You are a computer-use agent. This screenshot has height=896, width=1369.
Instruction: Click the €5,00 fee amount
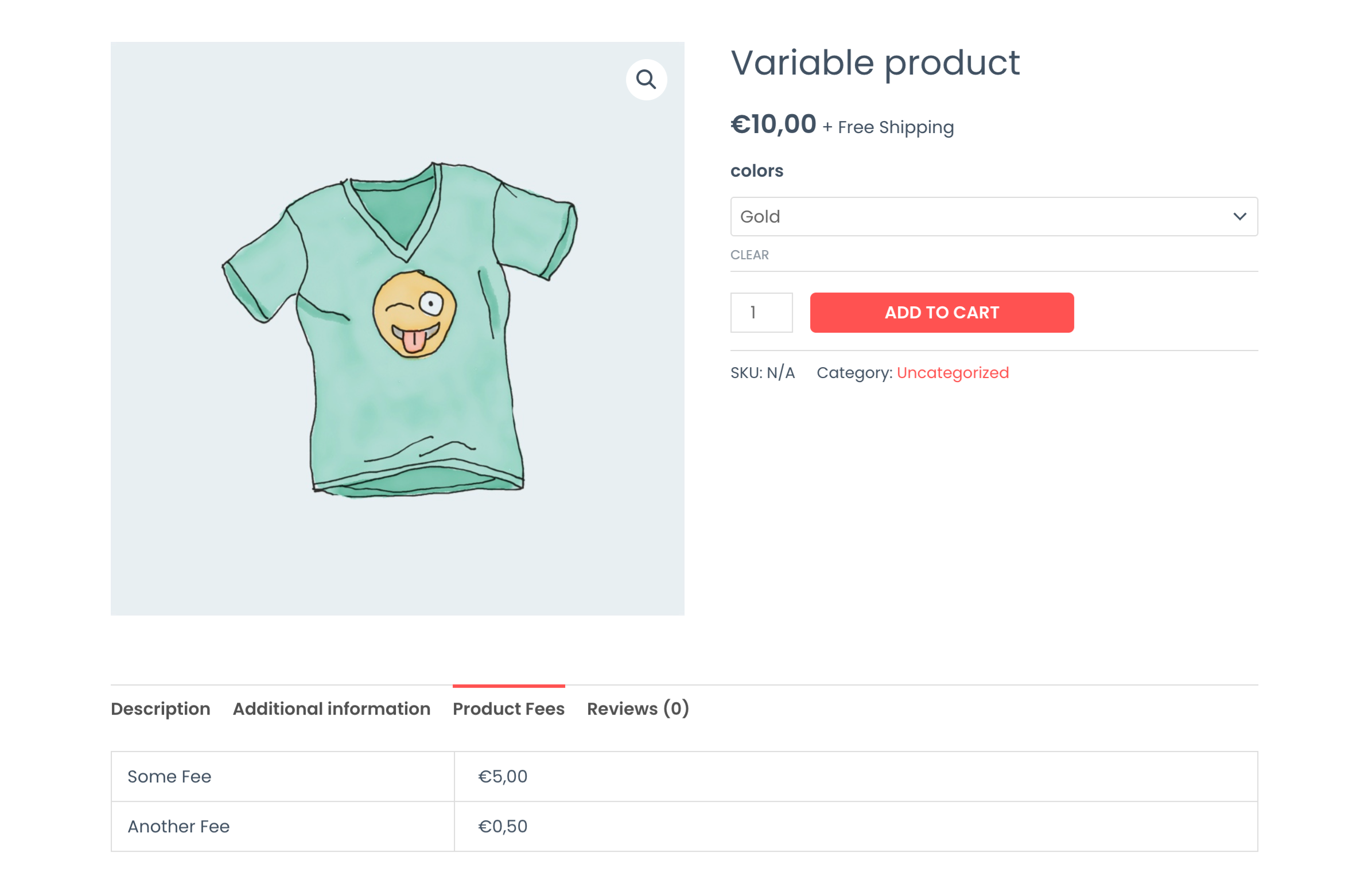503,776
